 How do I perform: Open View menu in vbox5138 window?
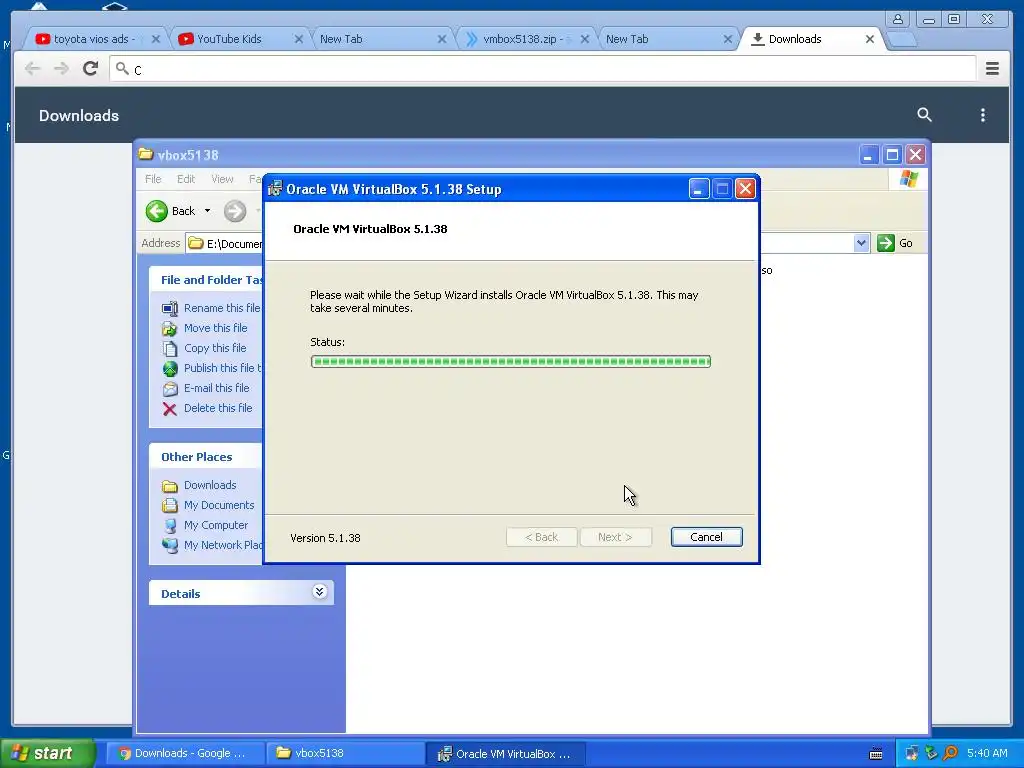[x=222, y=179]
